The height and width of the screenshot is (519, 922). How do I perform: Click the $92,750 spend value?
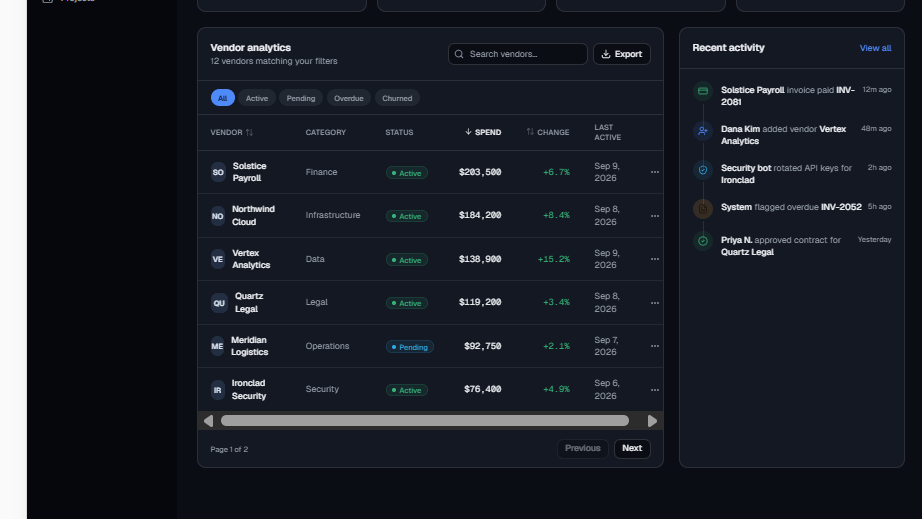[483, 346]
